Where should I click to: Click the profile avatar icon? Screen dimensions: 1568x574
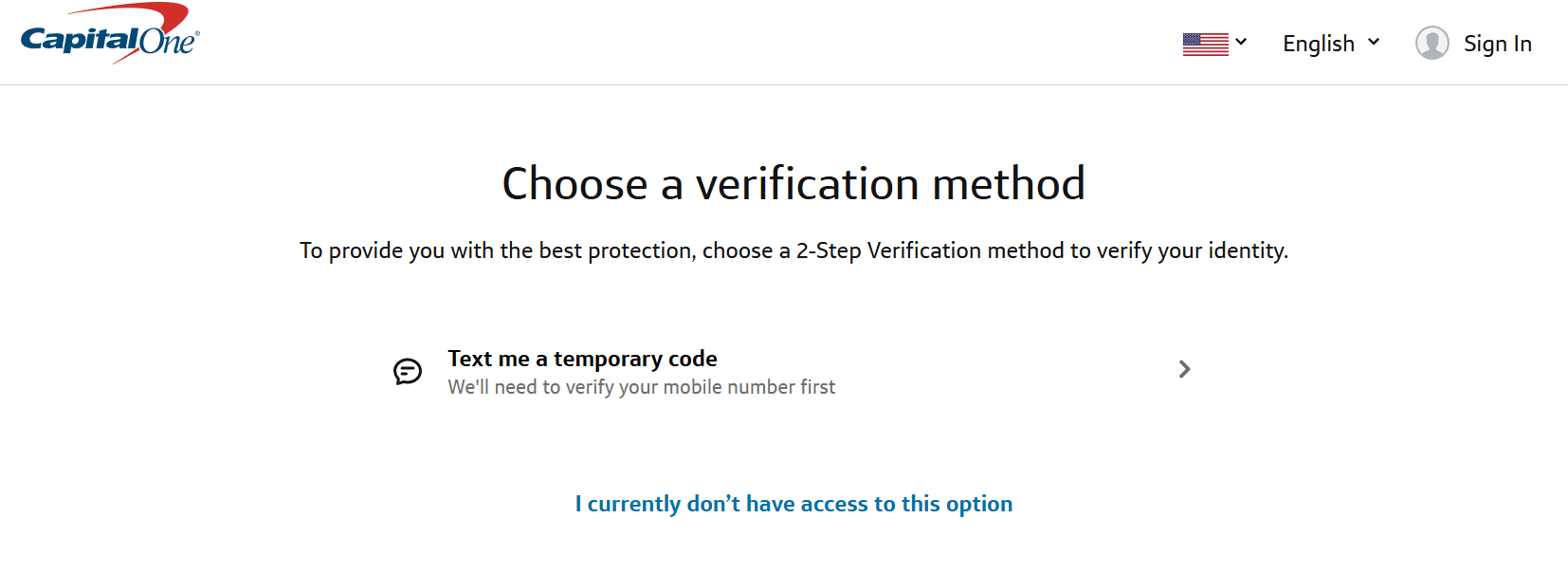(x=1431, y=43)
